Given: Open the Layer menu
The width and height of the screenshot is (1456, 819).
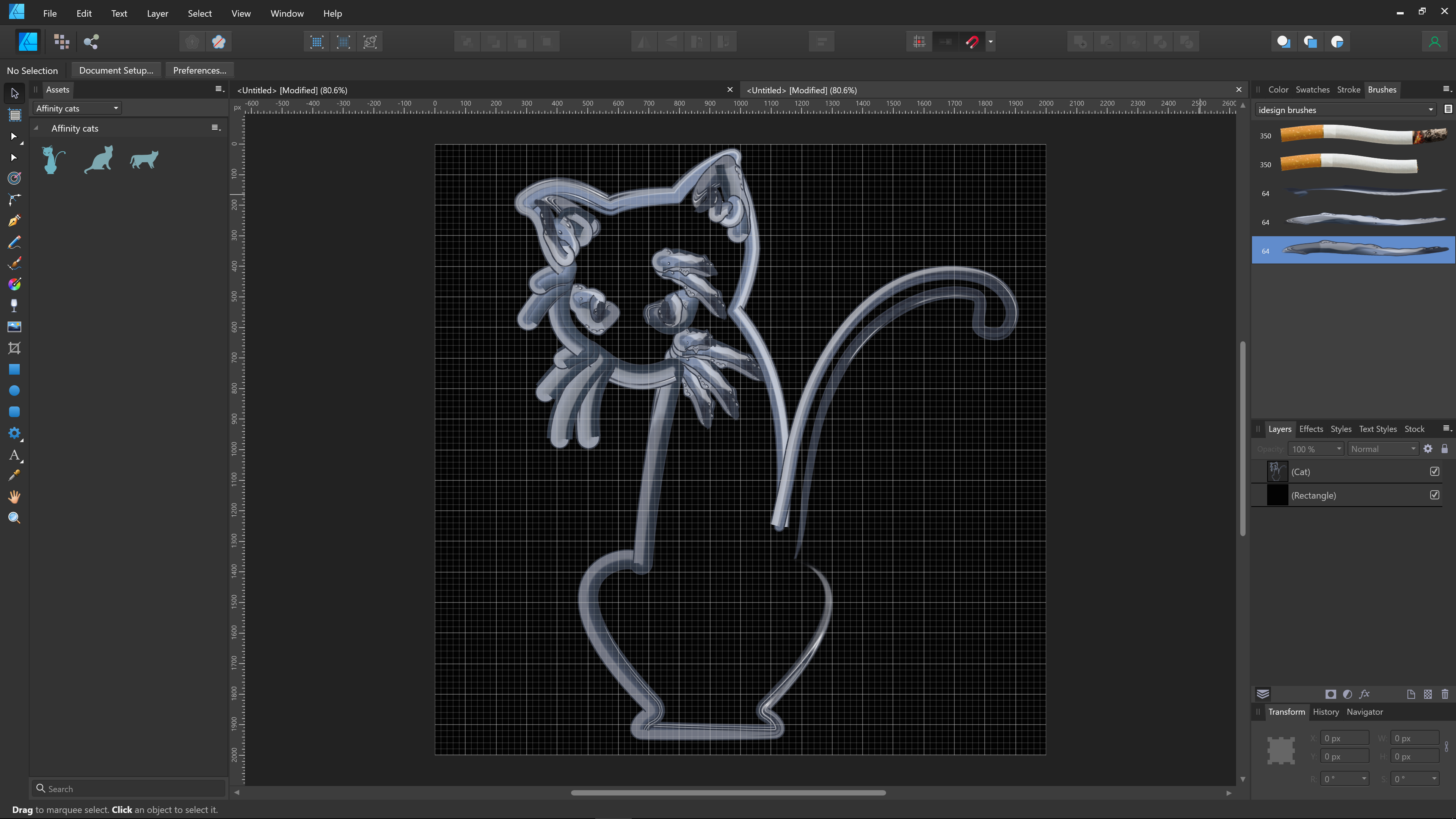Looking at the screenshot, I should (157, 14).
